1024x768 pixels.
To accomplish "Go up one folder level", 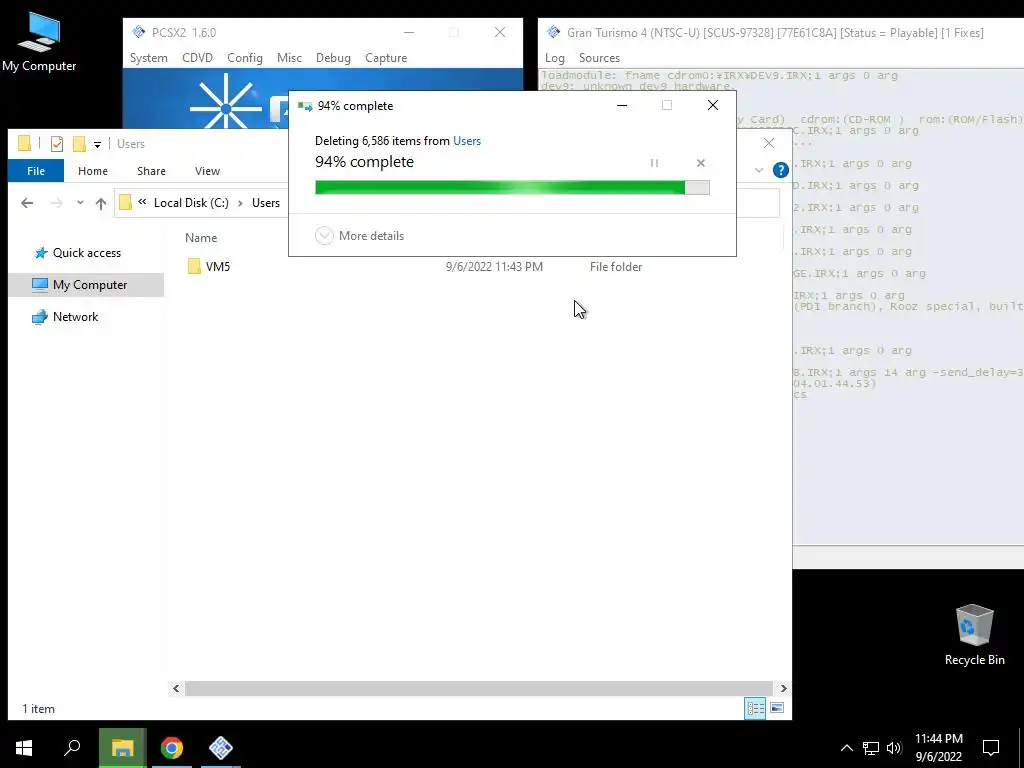I will [101, 203].
